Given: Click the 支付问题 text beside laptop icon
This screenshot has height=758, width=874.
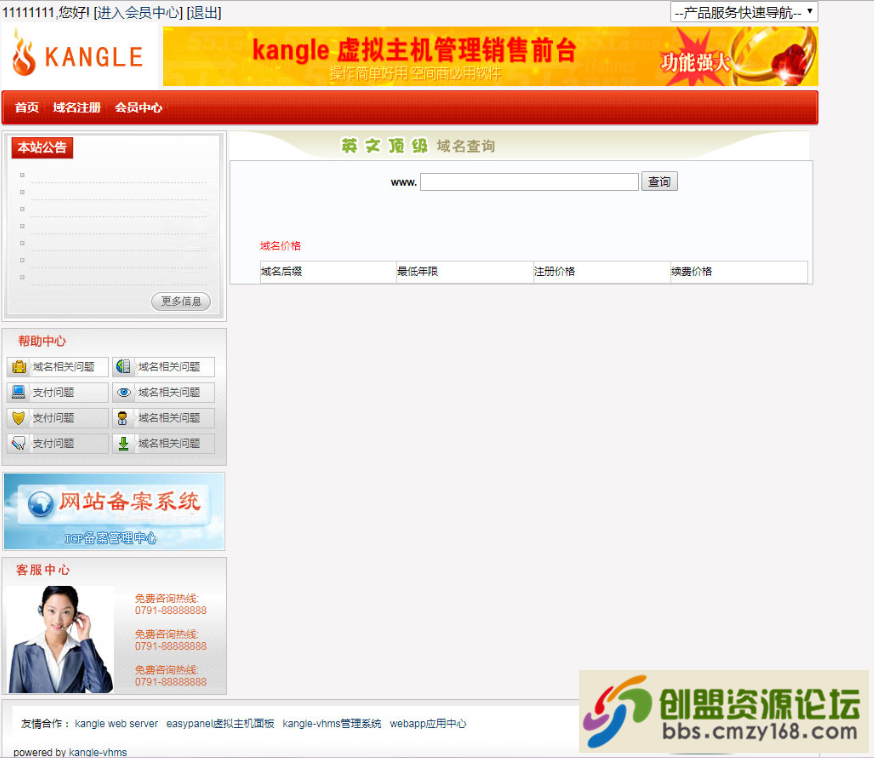Looking at the screenshot, I should click(54, 392).
